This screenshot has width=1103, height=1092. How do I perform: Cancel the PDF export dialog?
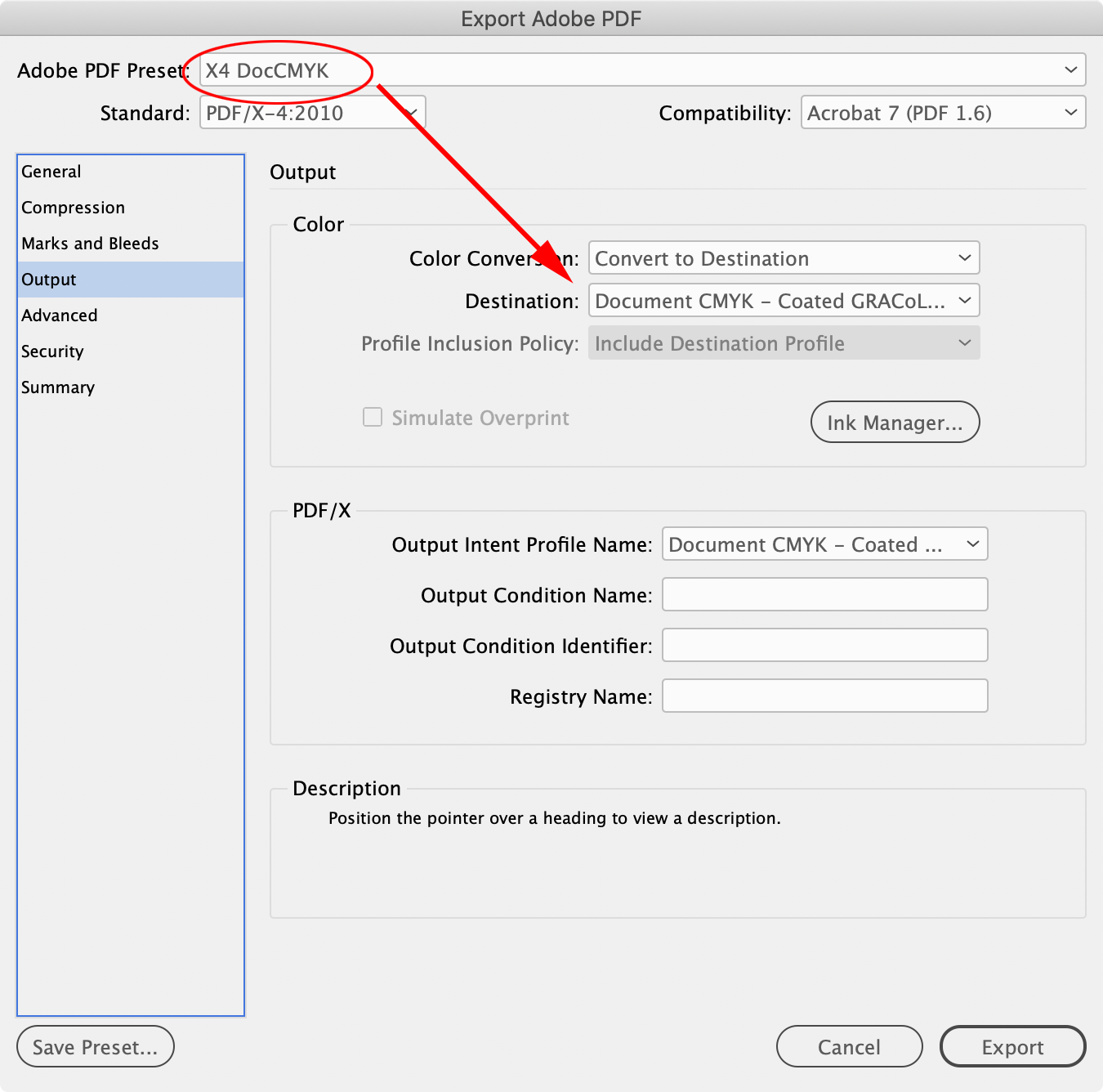849,1046
